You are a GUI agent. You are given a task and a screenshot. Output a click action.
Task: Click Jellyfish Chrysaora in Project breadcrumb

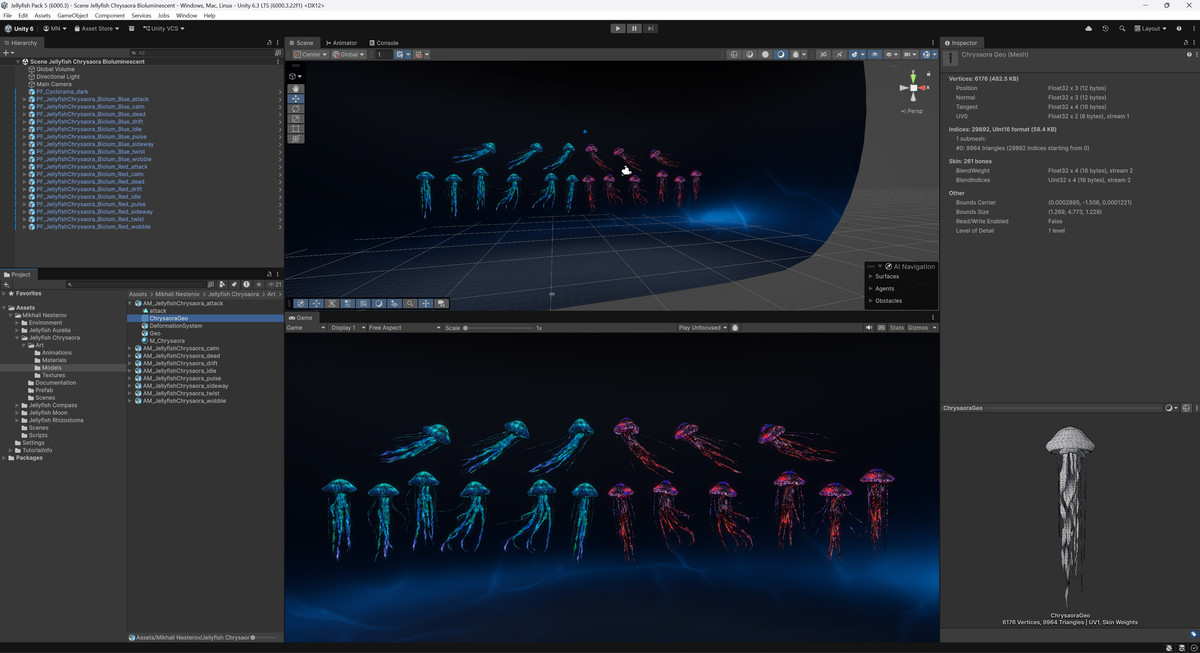tap(234, 294)
